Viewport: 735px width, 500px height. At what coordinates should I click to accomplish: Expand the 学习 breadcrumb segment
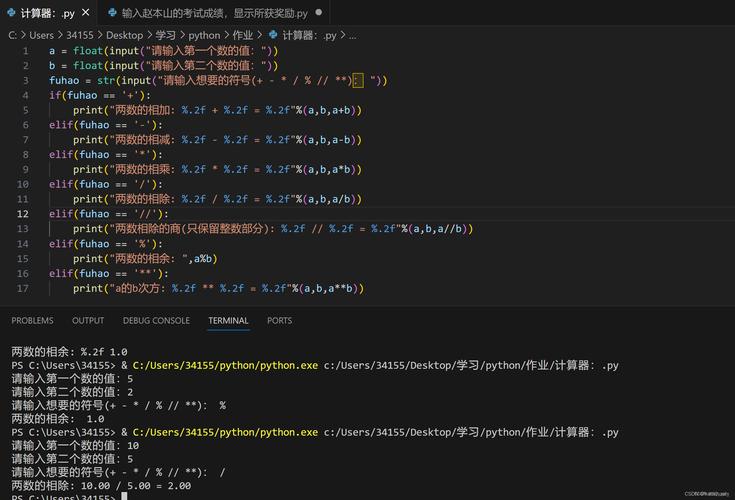pyautogui.click(x=165, y=35)
